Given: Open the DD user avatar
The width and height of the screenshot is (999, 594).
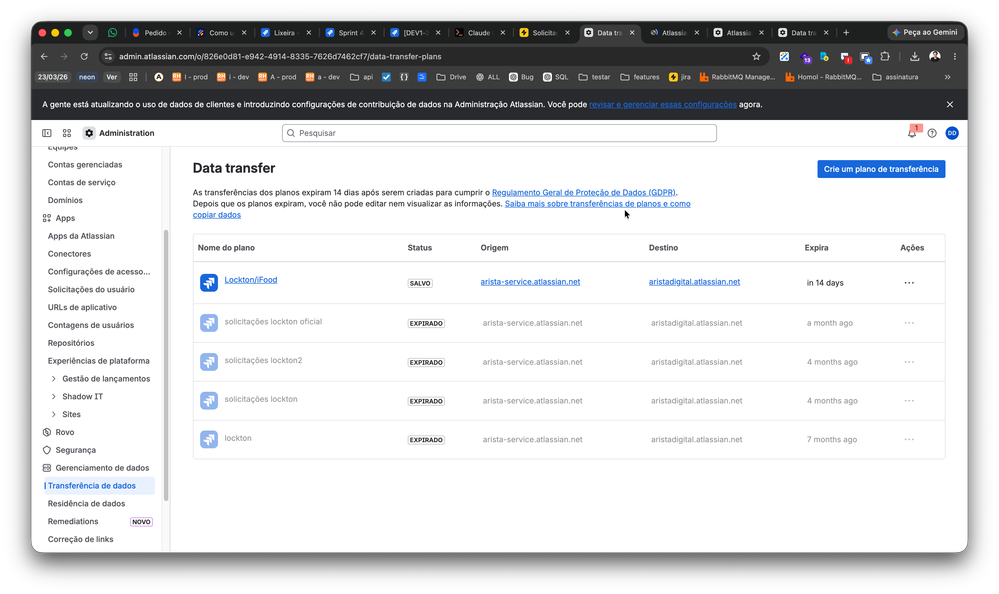Looking at the screenshot, I should click(x=952, y=133).
